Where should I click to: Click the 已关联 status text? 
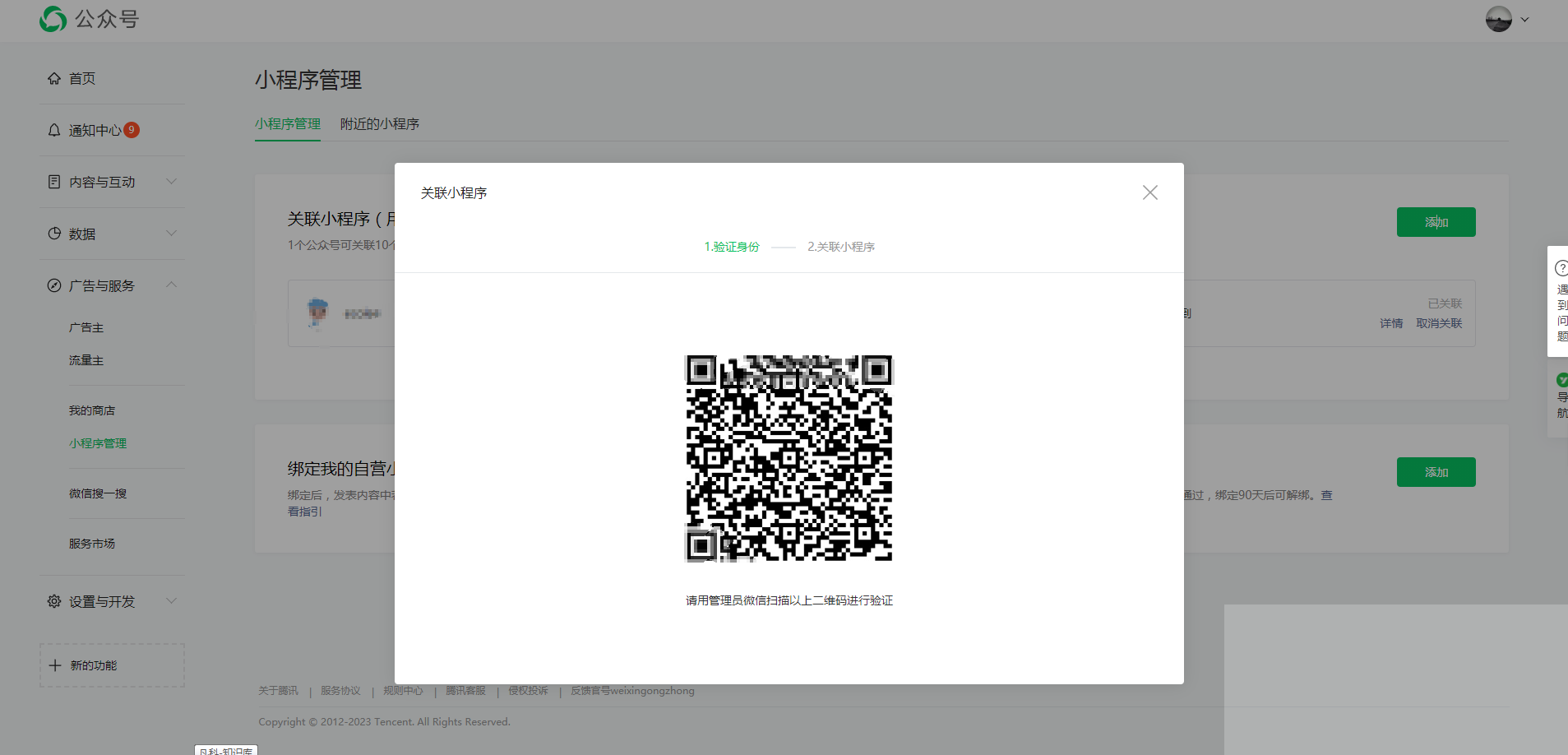[1445, 303]
